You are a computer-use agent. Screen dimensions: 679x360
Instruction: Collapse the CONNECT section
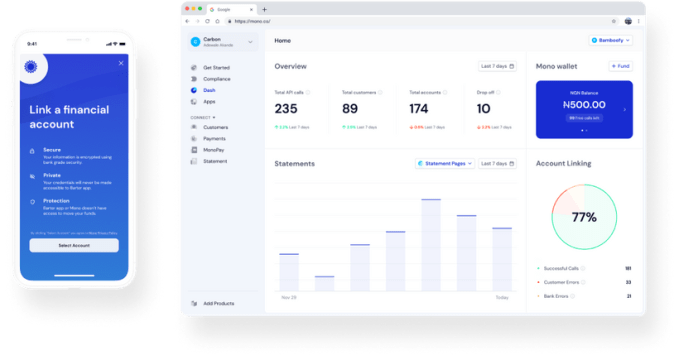tap(203, 117)
